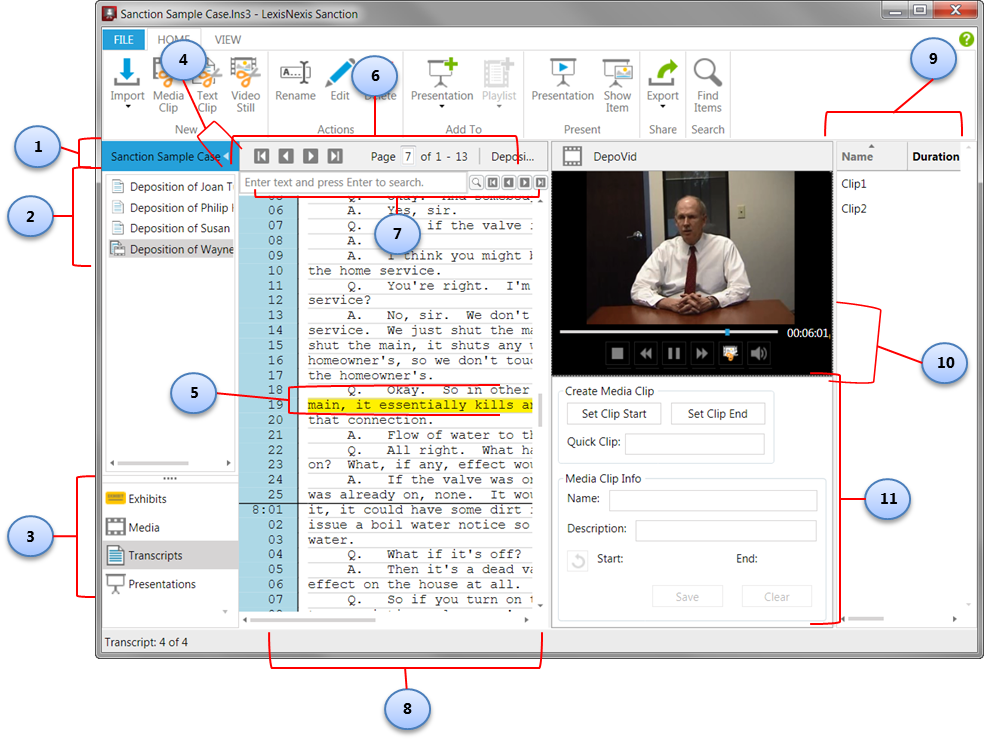Open Find Items search tool
Image resolution: width=984 pixels, height=740 pixels.
click(707, 84)
